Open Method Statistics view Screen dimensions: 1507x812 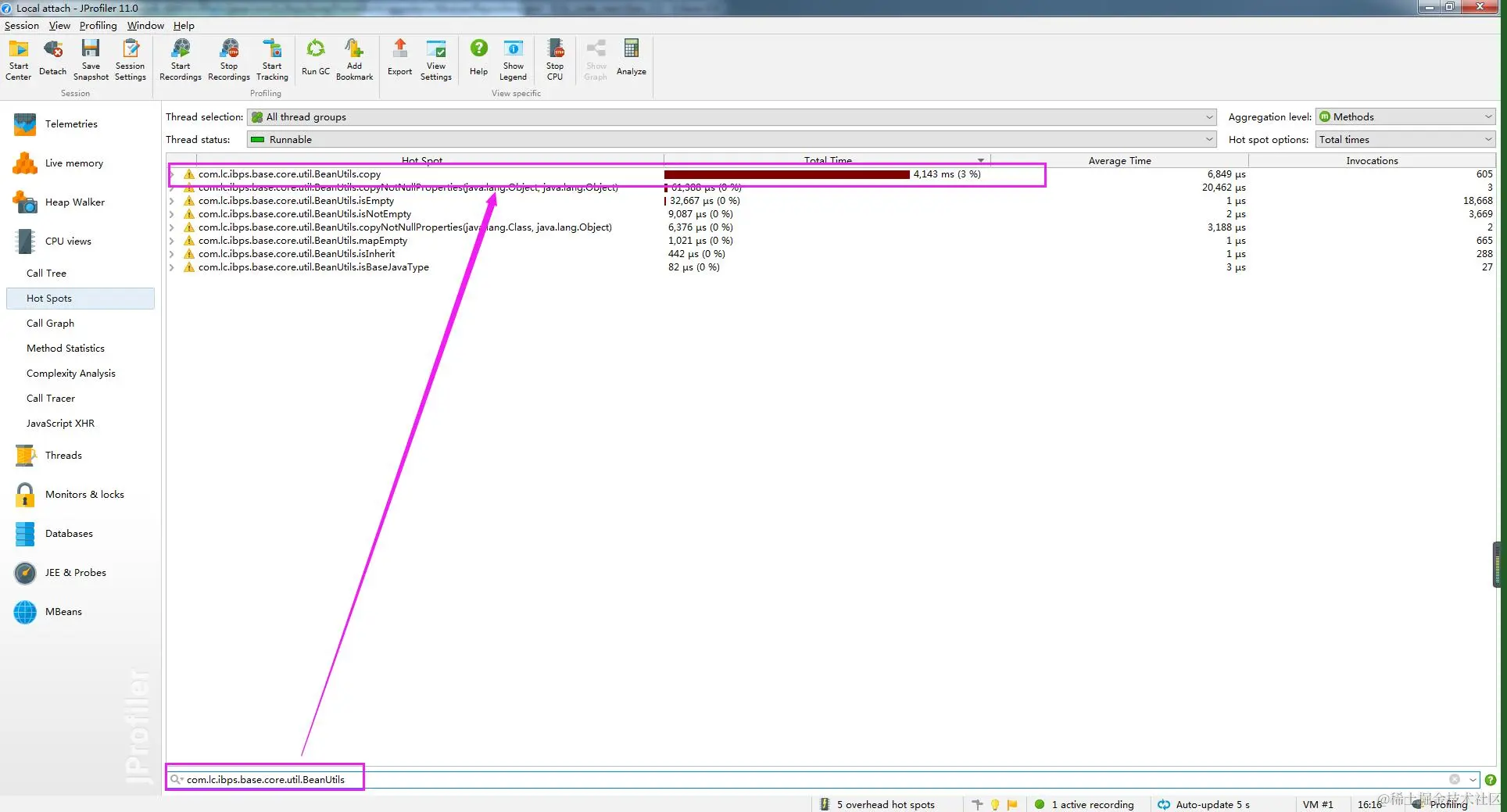point(66,349)
